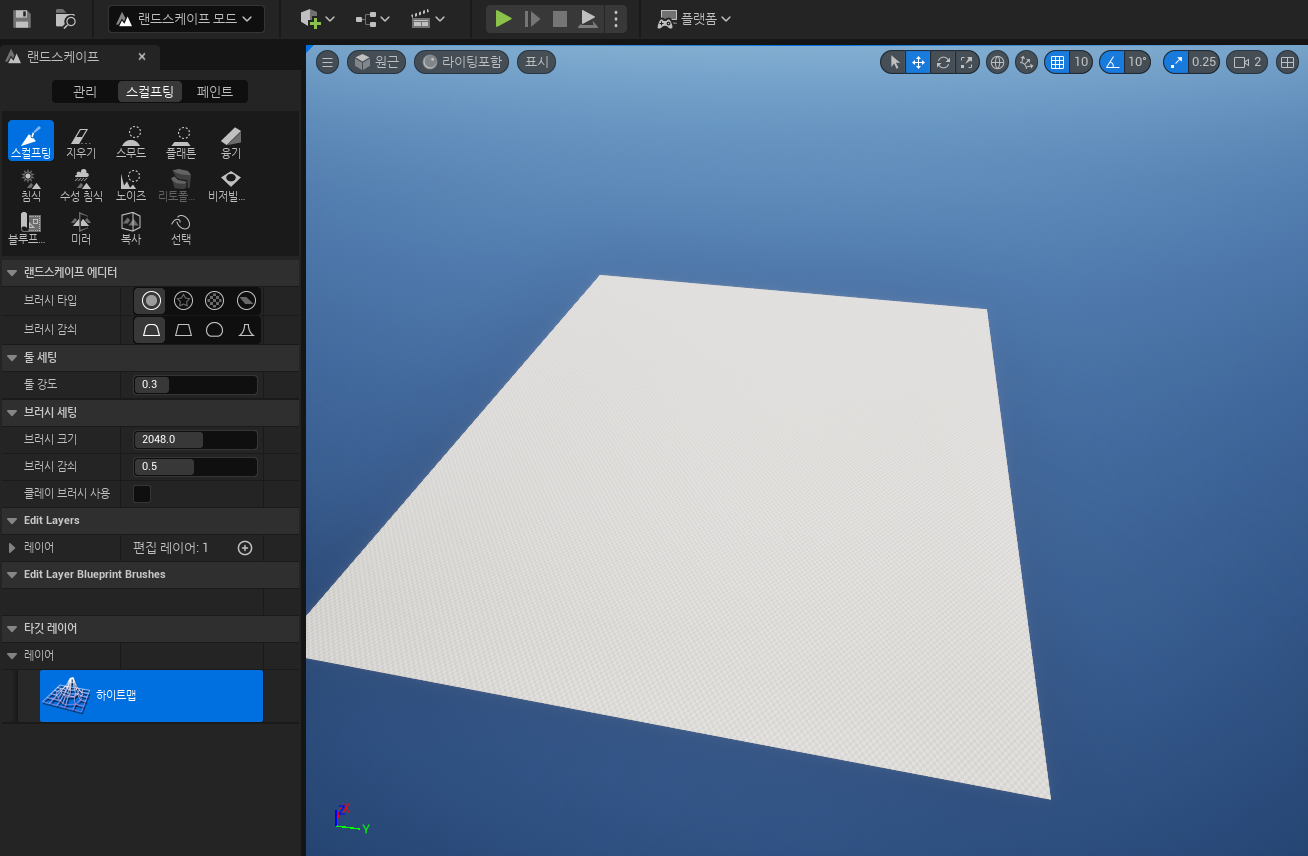The image size is (1308, 856).
Task: Open the add content cube dropdown
Action: (318, 18)
